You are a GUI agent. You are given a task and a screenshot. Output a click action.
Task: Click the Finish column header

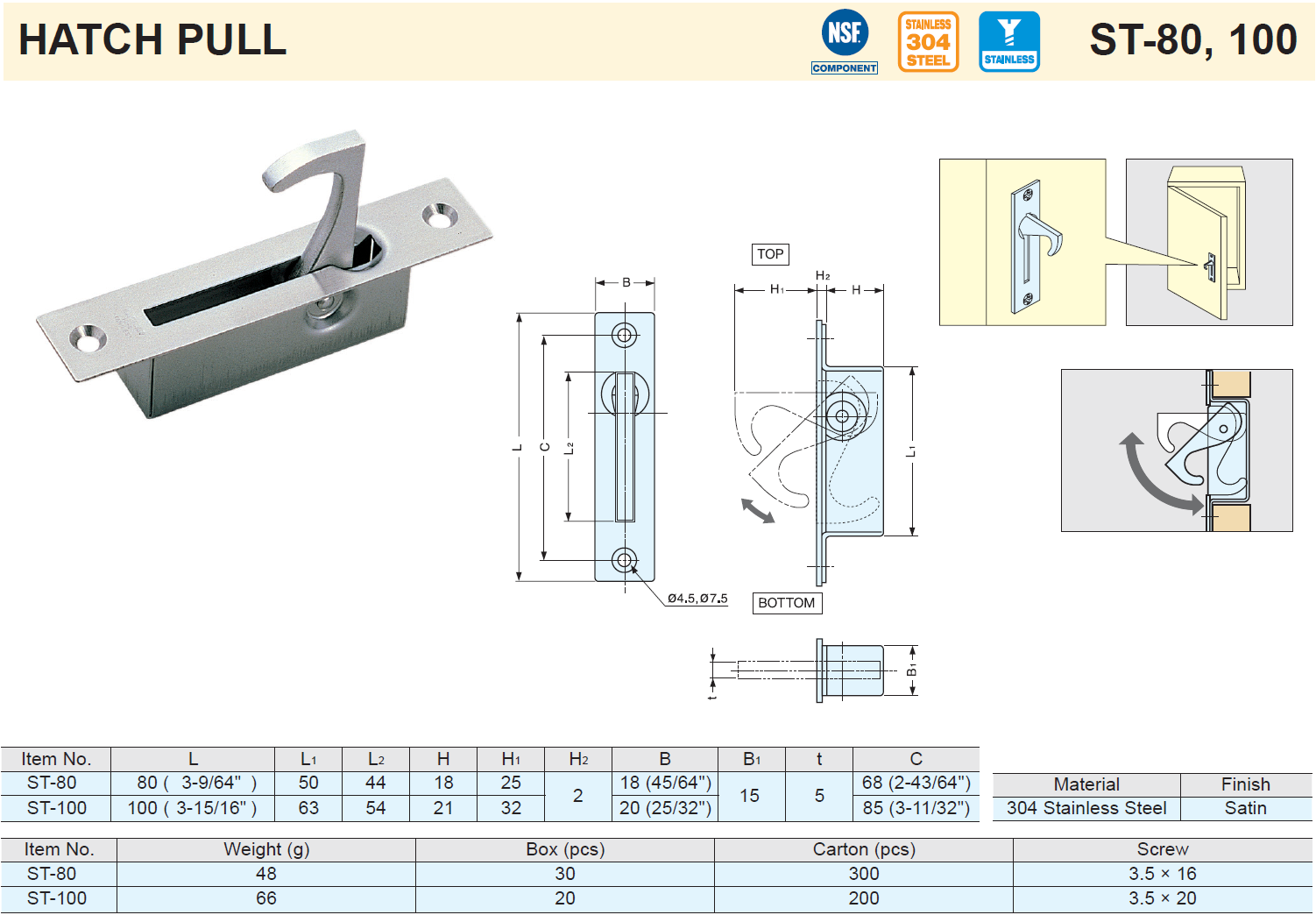pyautogui.click(x=1246, y=784)
